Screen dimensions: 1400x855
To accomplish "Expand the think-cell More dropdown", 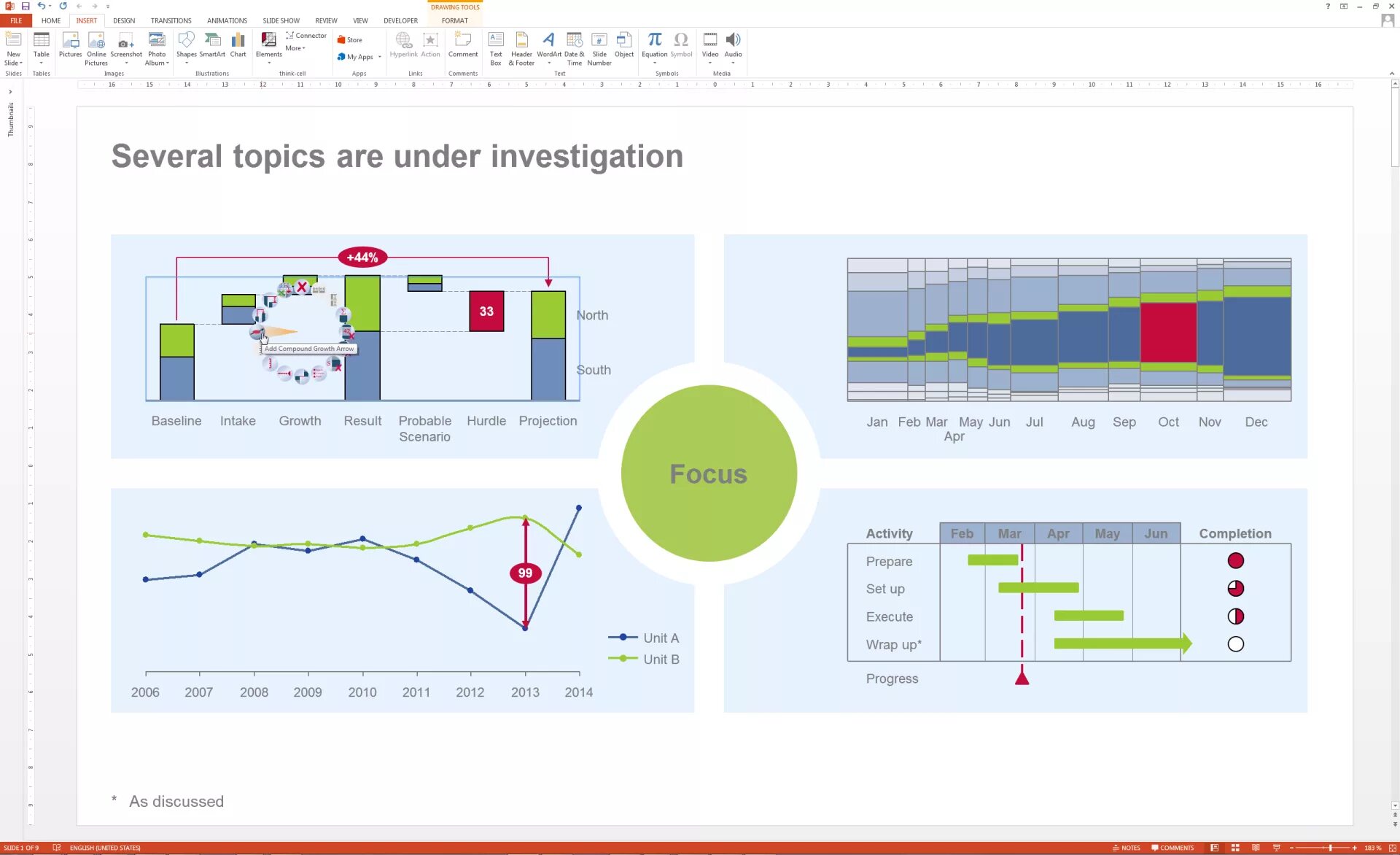I will tap(295, 48).
